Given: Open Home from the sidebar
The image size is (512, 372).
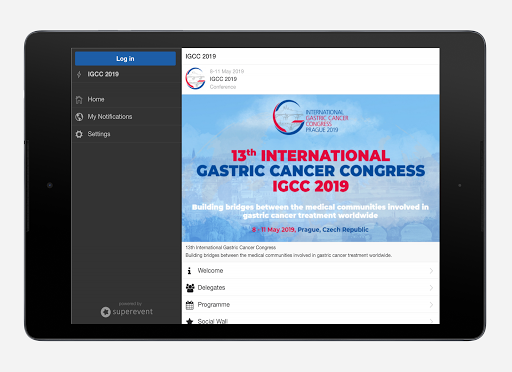Looking at the screenshot, I should tap(127, 99).
